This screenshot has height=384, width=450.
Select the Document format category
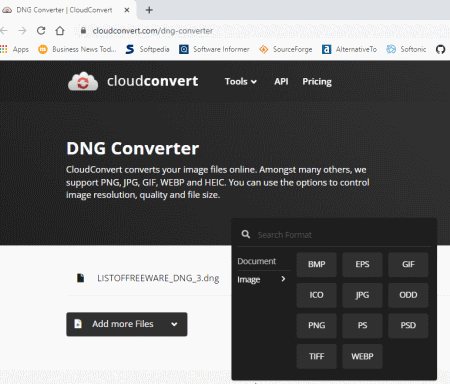coord(257,261)
